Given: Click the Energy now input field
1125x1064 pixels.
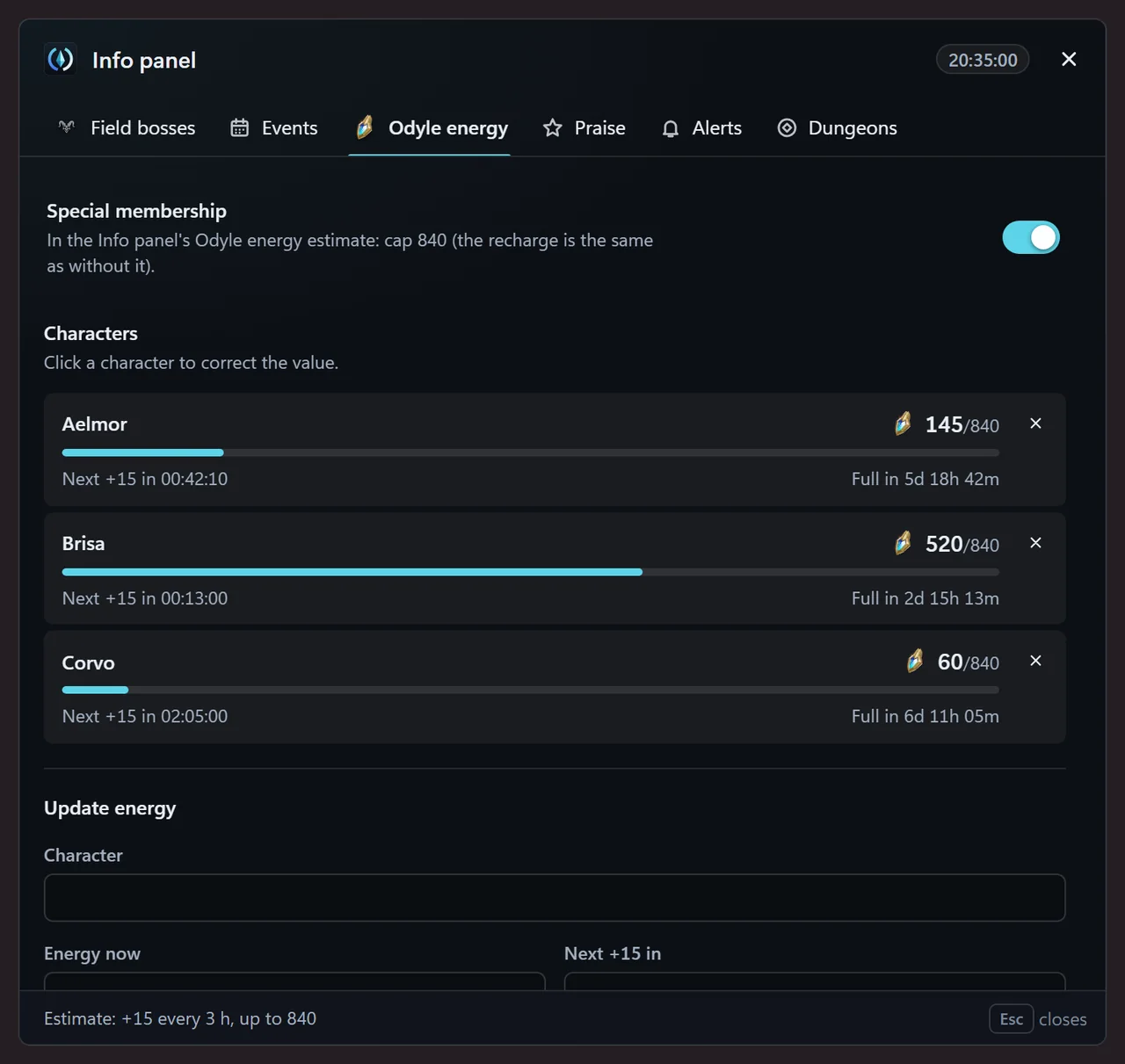Looking at the screenshot, I should pyautogui.click(x=294, y=981).
